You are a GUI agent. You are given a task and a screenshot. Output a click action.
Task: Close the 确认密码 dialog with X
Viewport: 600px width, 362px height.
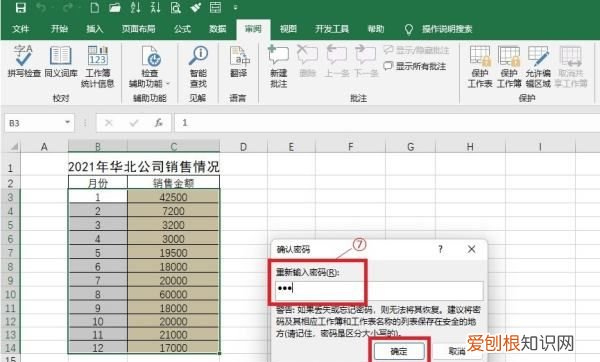pos(471,249)
